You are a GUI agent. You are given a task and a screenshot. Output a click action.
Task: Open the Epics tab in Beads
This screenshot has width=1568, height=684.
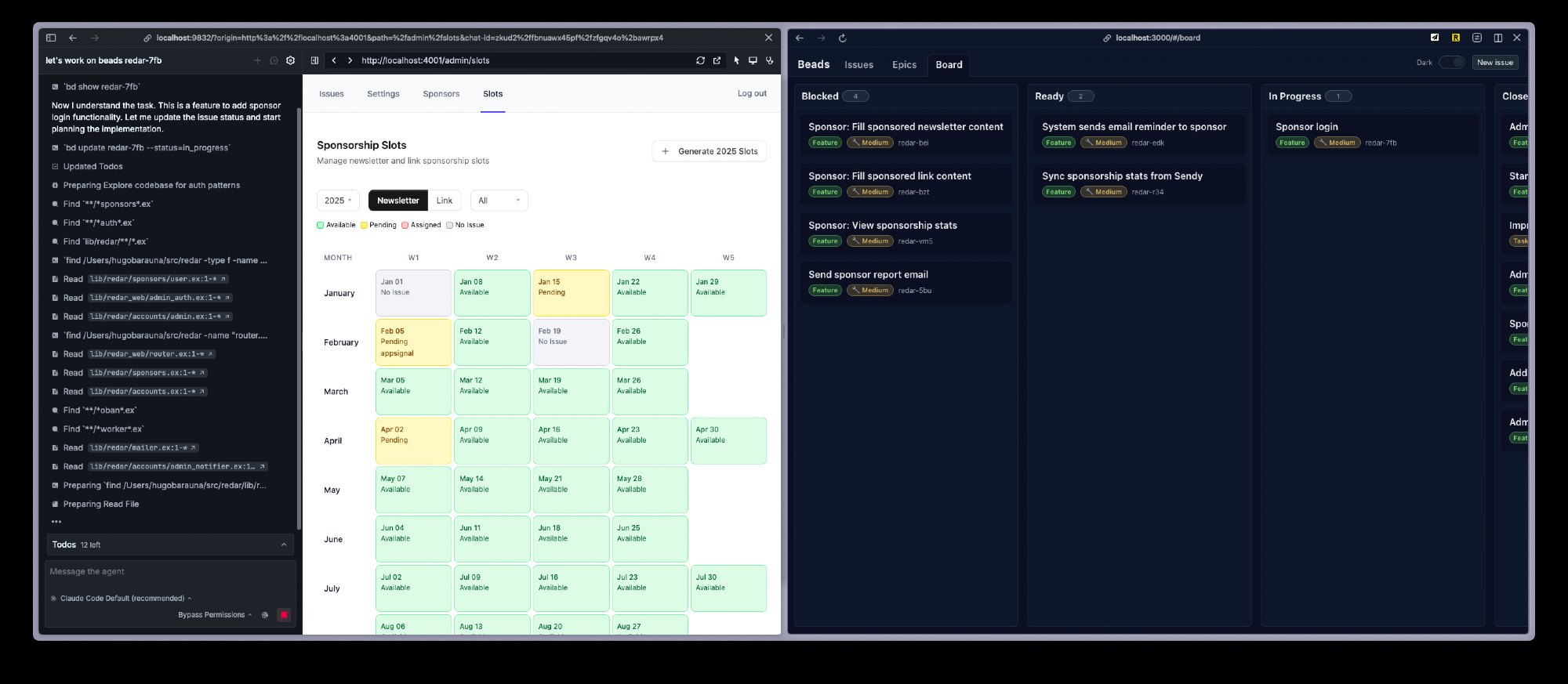904,65
